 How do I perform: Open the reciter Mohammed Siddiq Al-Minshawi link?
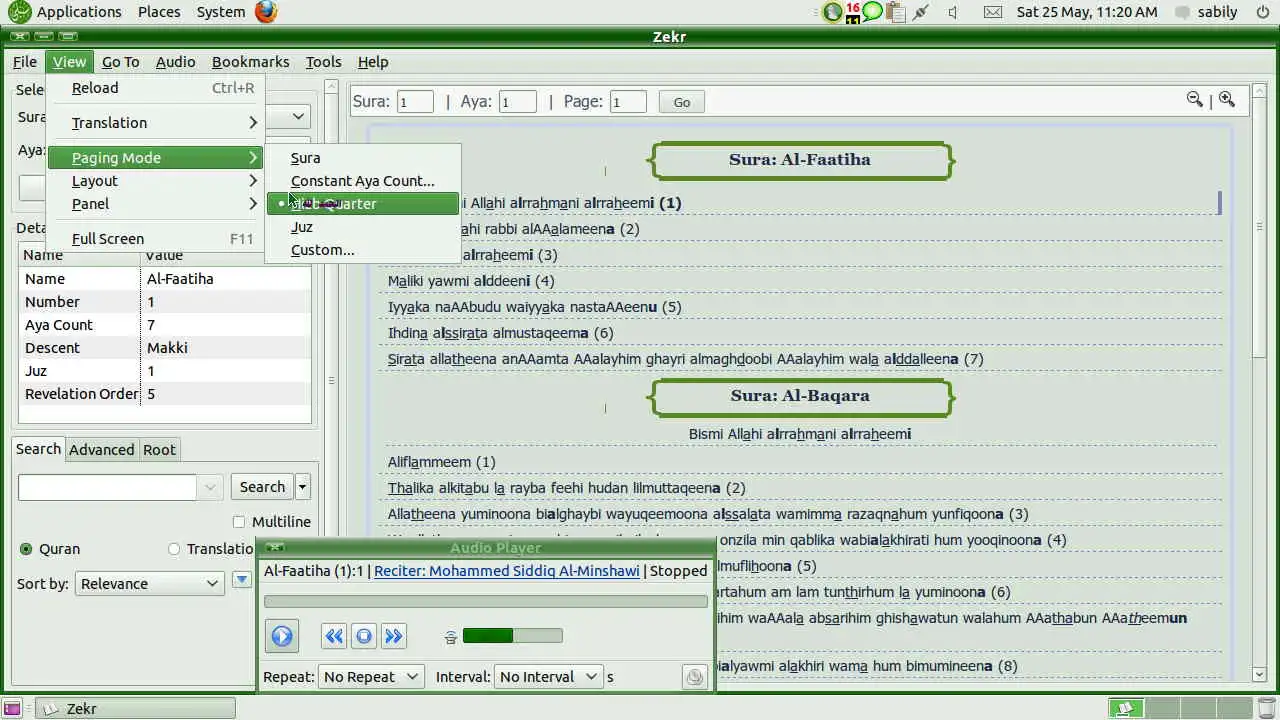(x=507, y=571)
